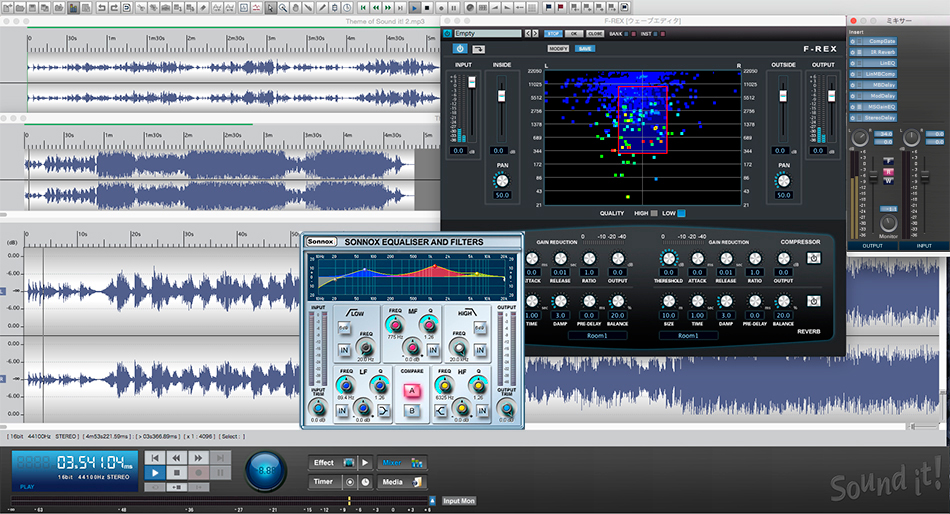950x514 pixels.
Task: Click the INSIDE PAN knob in F-REX
Action: (502, 181)
